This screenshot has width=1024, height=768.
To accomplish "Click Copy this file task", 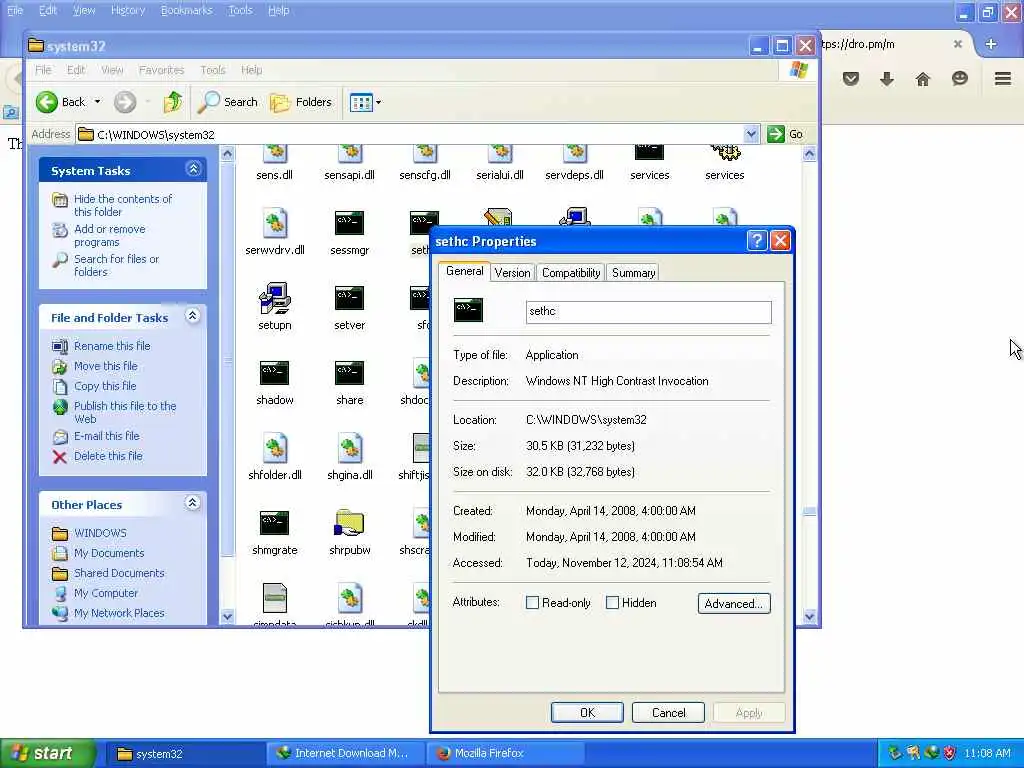I will [x=104, y=386].
